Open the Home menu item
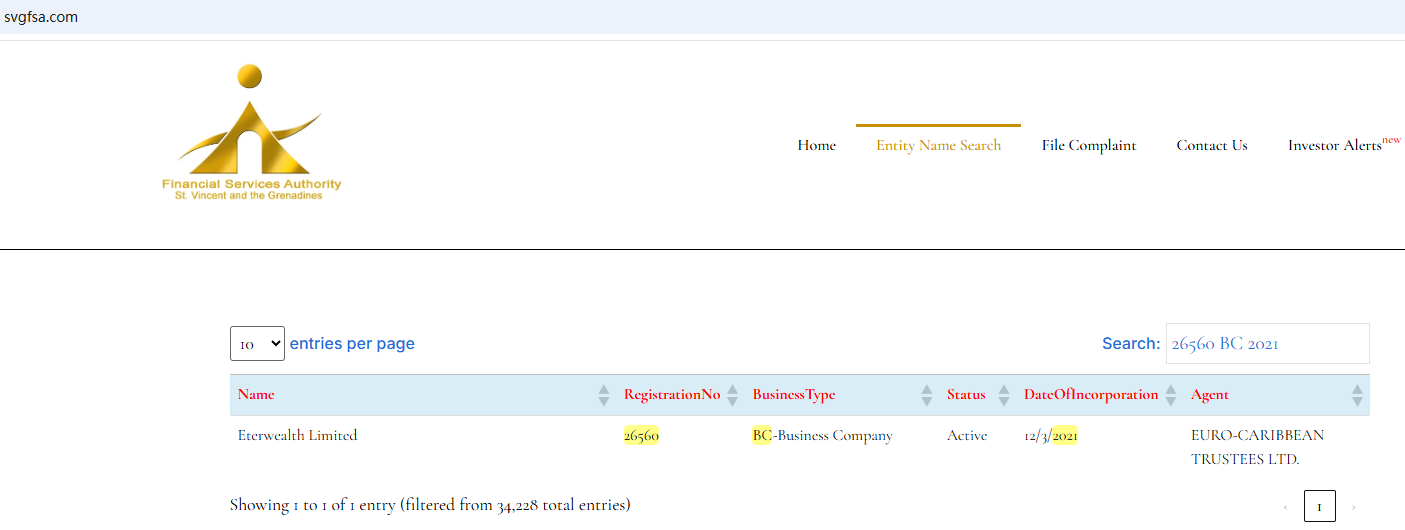The image size is (1405, 530). [x=816, y=145]
